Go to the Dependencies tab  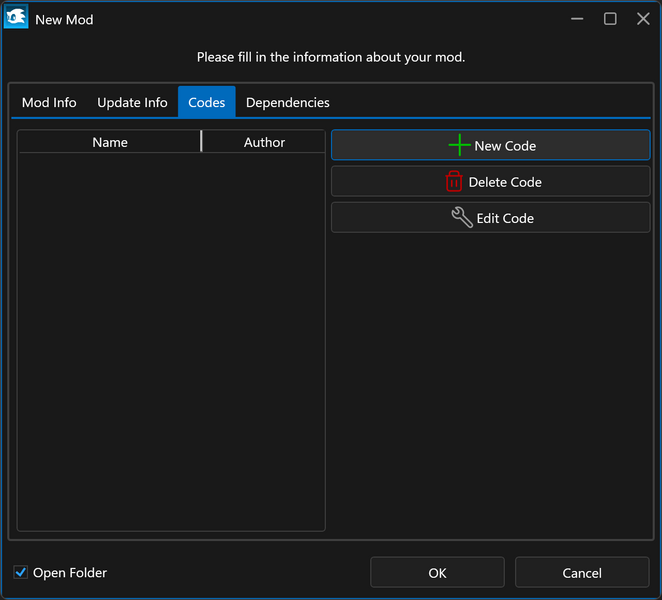click(288, 102)
